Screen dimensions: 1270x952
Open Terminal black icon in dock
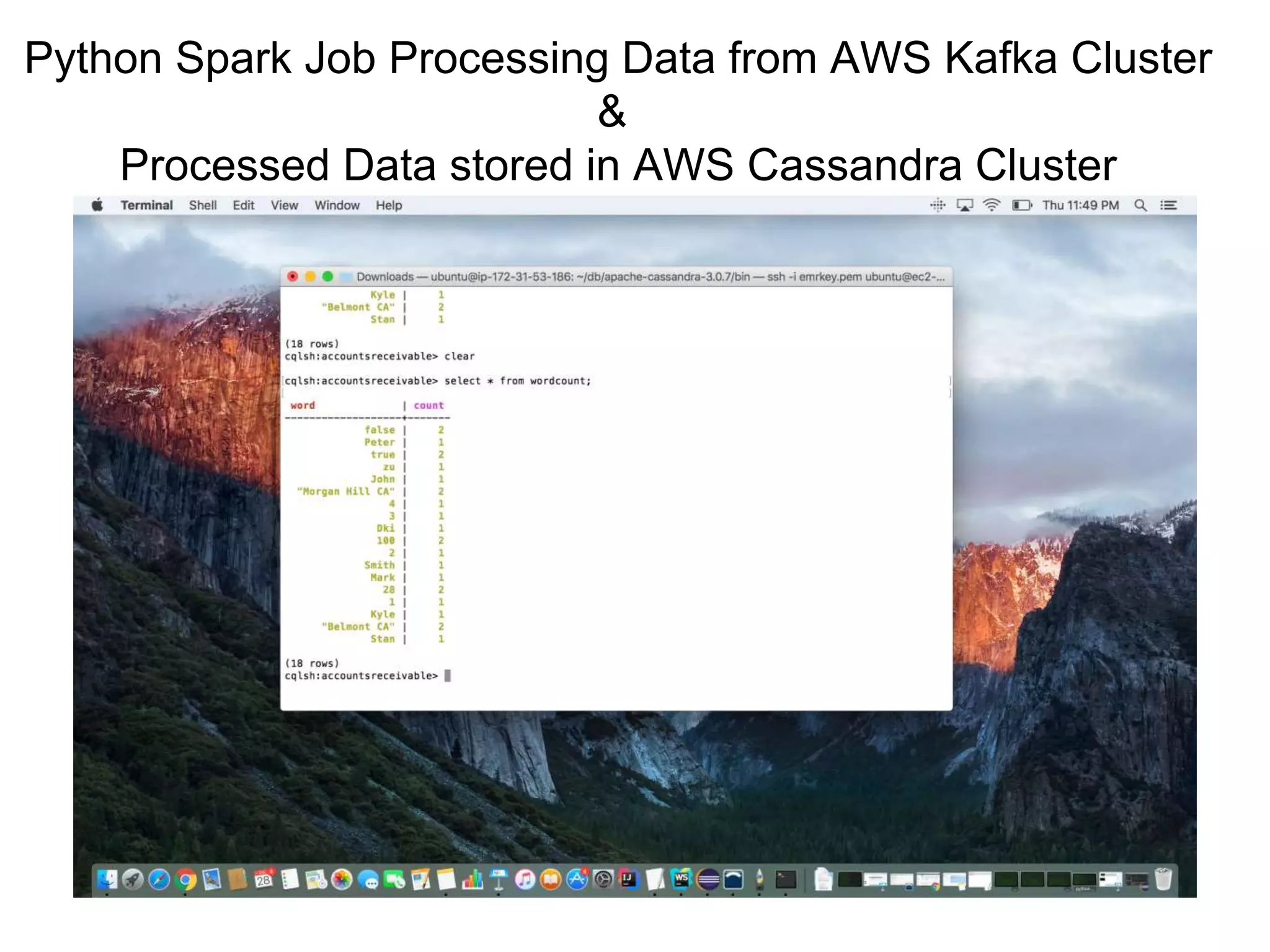point(786,879)
